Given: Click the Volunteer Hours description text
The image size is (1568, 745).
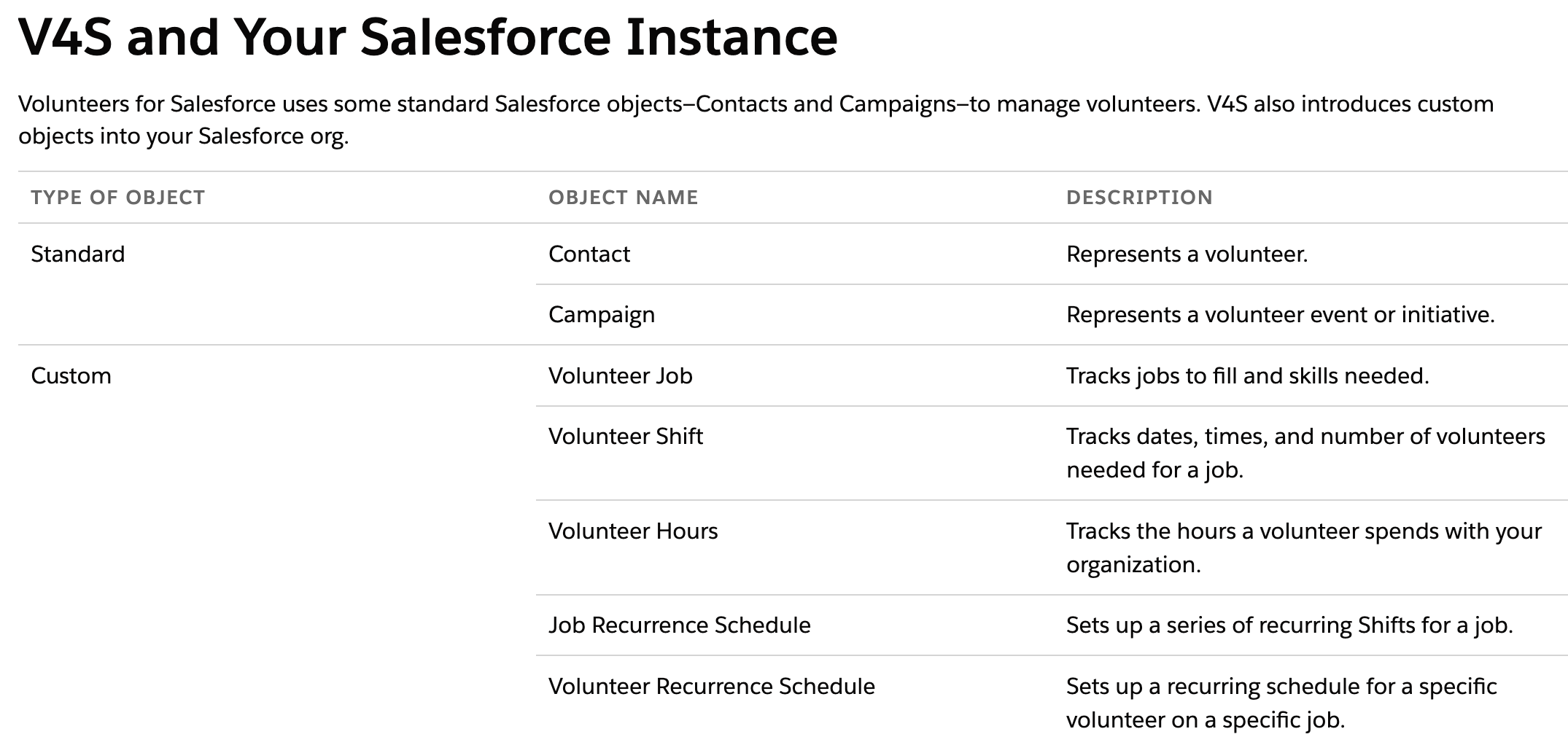Looking at the screenshot, I should (1303, 547).
